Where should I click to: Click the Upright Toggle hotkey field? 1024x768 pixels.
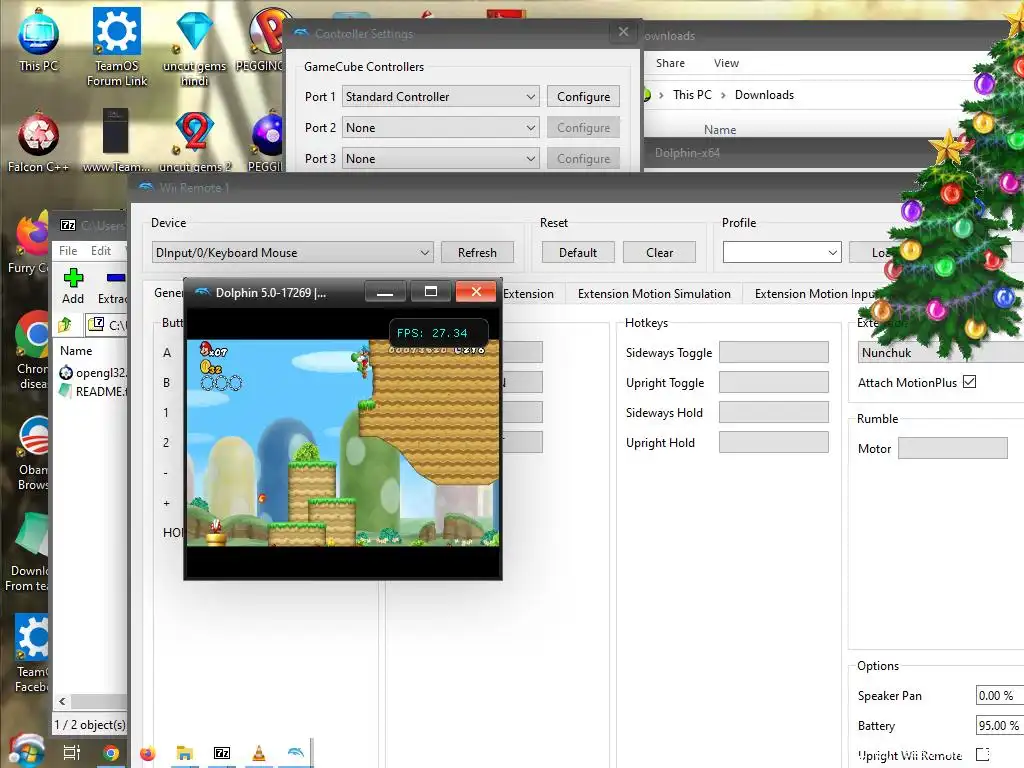pyautogui.click(x=774, y=383)
